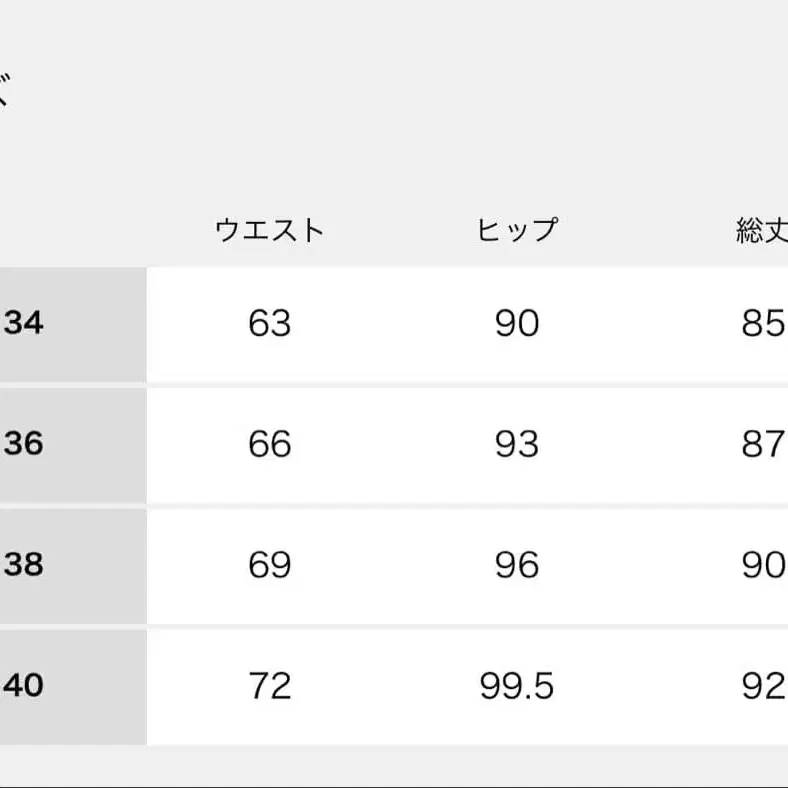The height and width of the screenshot is (788, 788).
Task: Click length value 90 in size 38 row
Action: tap(763, 566)
